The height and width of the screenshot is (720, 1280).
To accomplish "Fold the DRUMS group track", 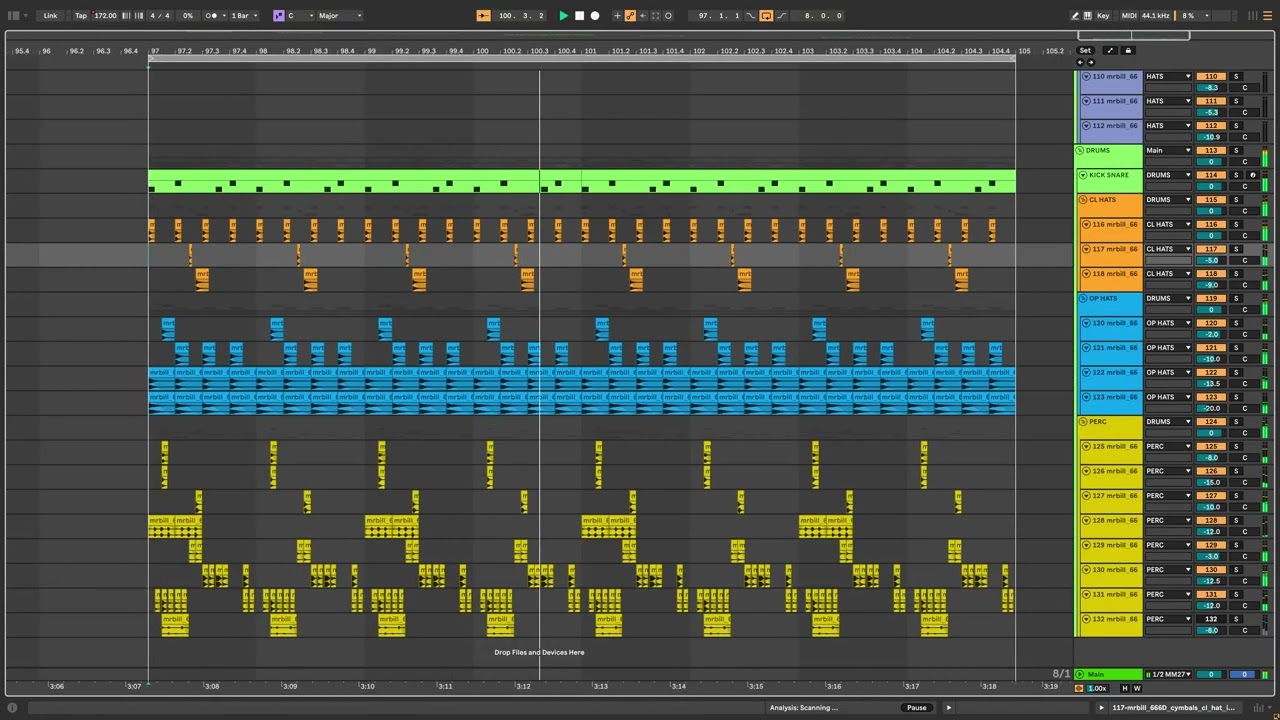I will coord(1080,151).
